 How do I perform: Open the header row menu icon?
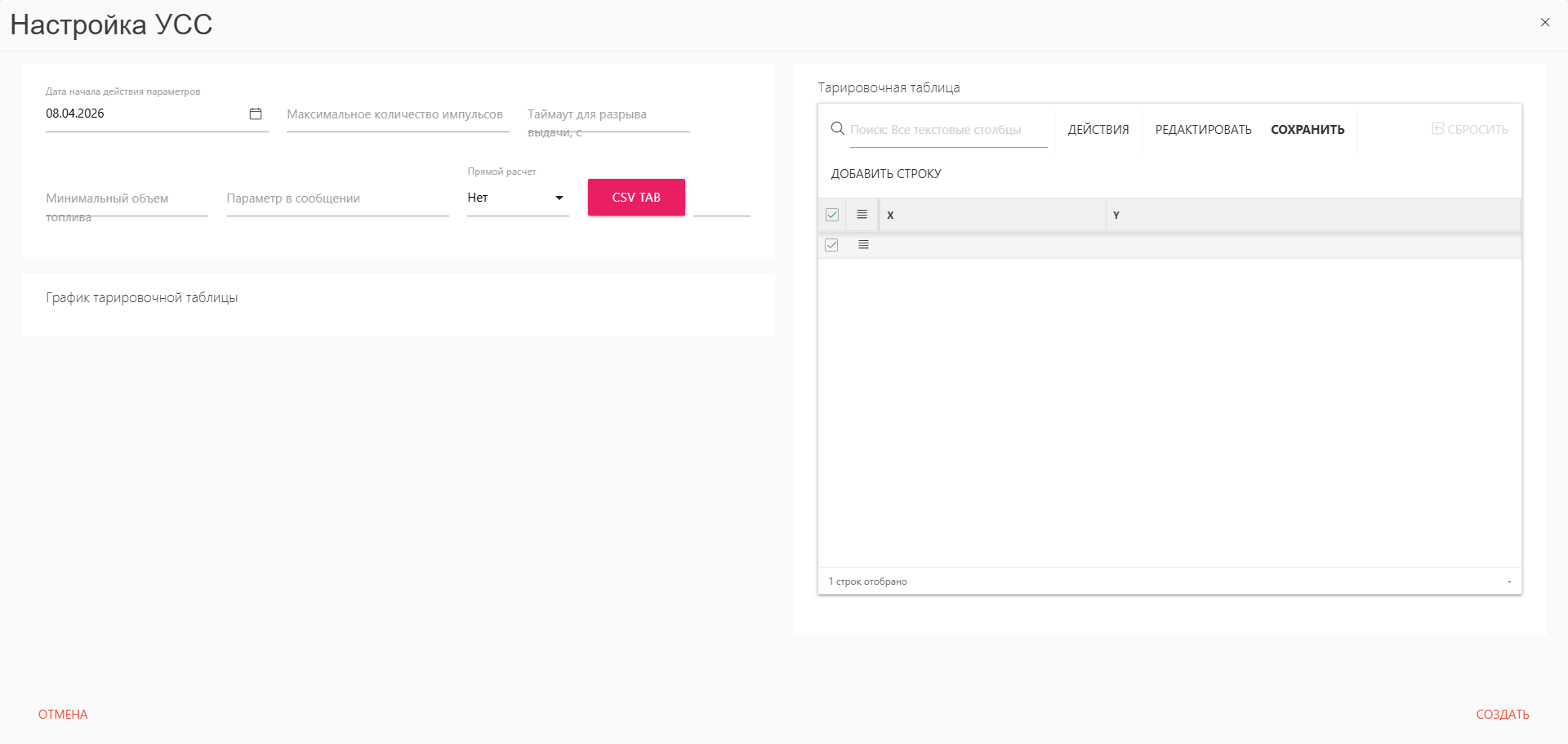click(862, 215)
